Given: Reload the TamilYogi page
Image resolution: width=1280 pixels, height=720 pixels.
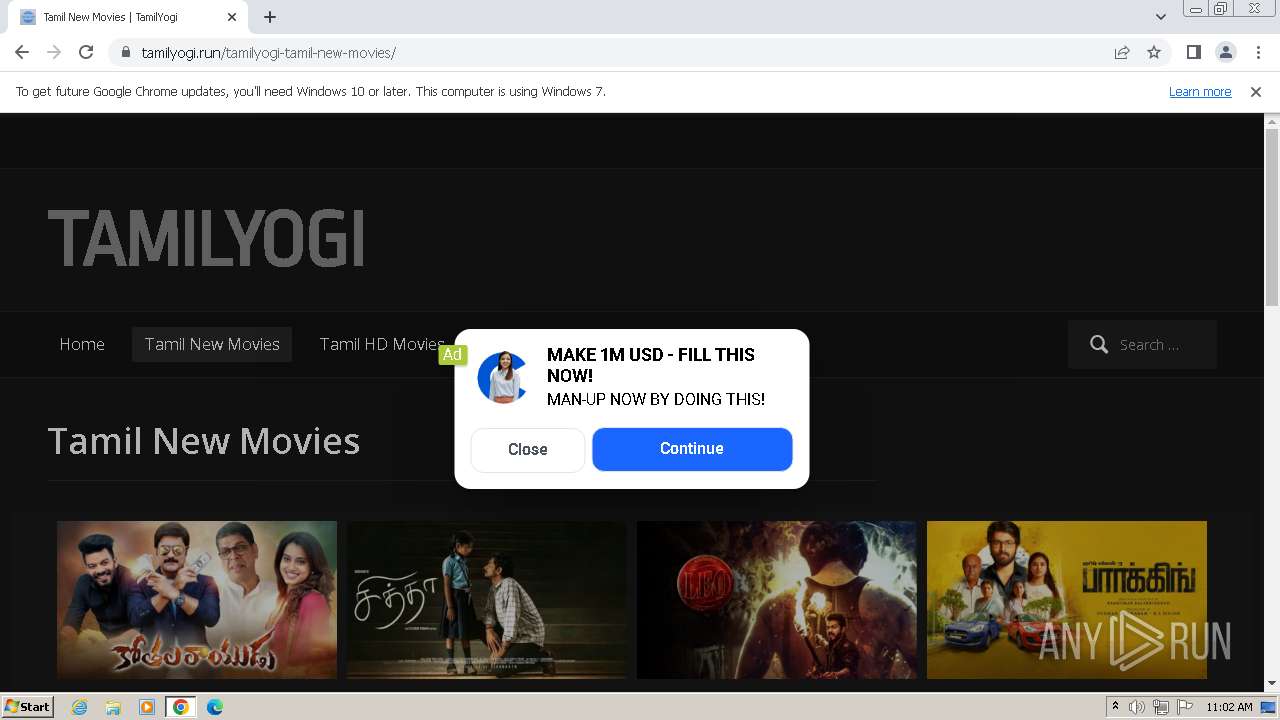Looking at the screenshot, I should pos(86,52).
